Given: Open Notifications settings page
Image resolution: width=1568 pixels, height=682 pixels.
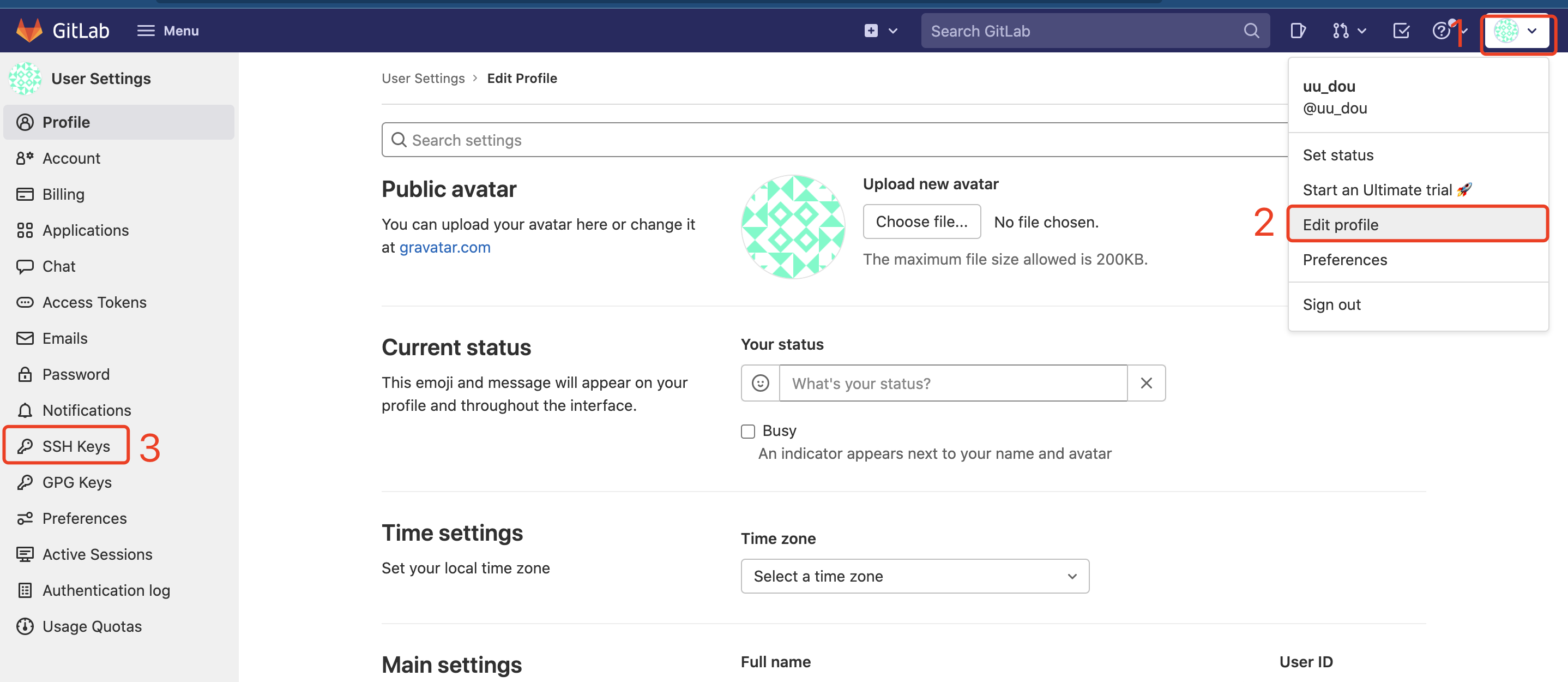Looking at the screenshot, I should 119,410.
